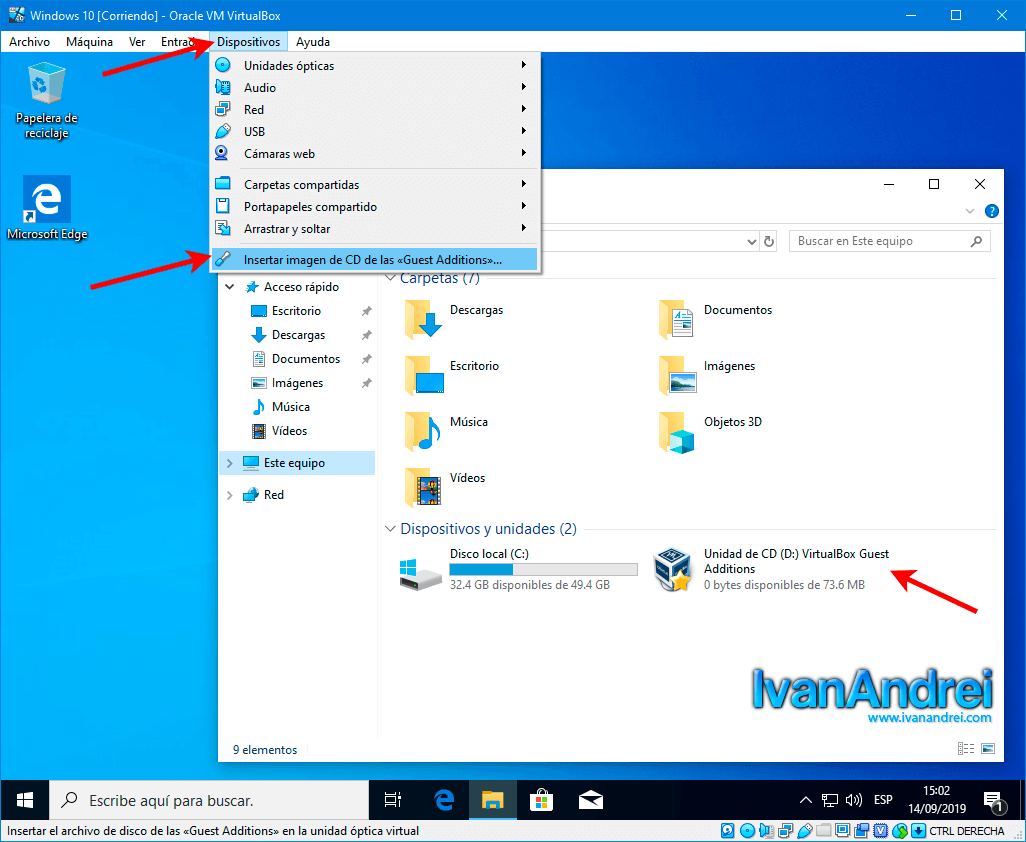This screenshot has width=1026, height=842.
Task: Click network status icon in tray
Action: pos(830,799)
